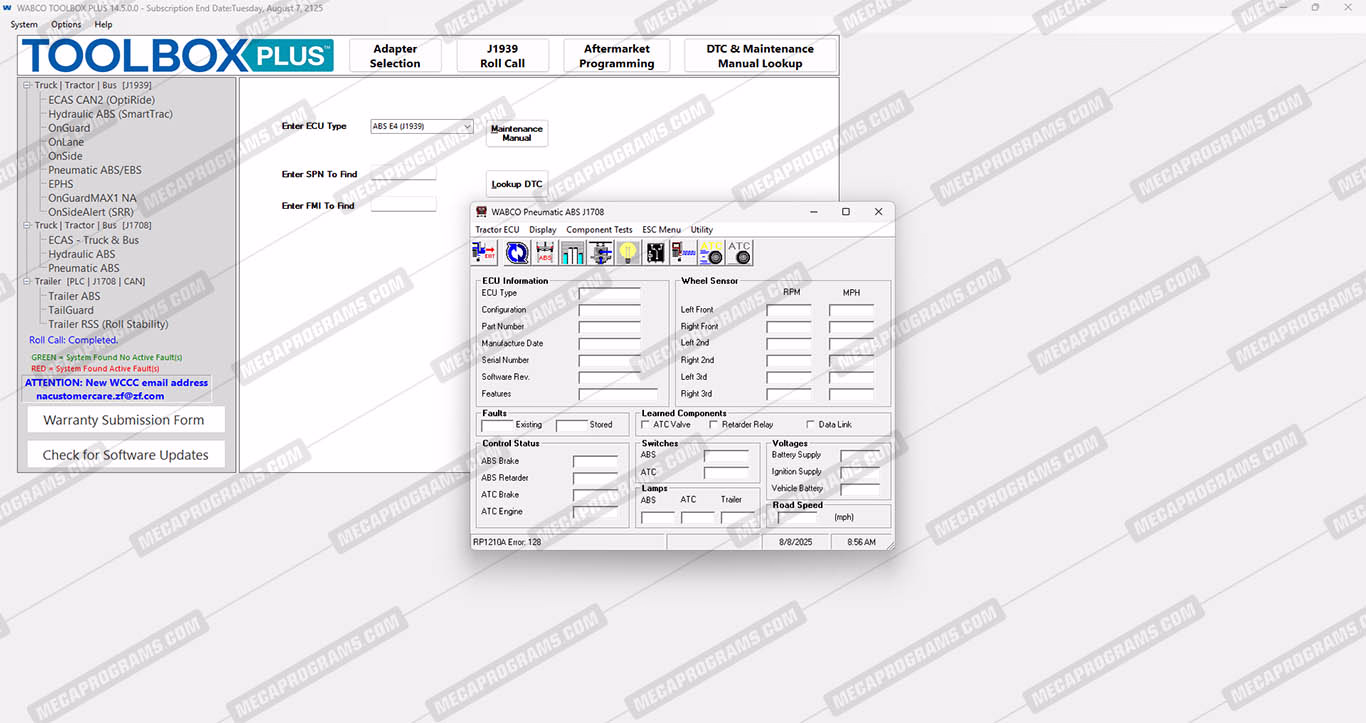This screenshot has height=723, width=1366.
Task: Click DTC & Maintenance Manual Lookup button
Action: [760, 56]
